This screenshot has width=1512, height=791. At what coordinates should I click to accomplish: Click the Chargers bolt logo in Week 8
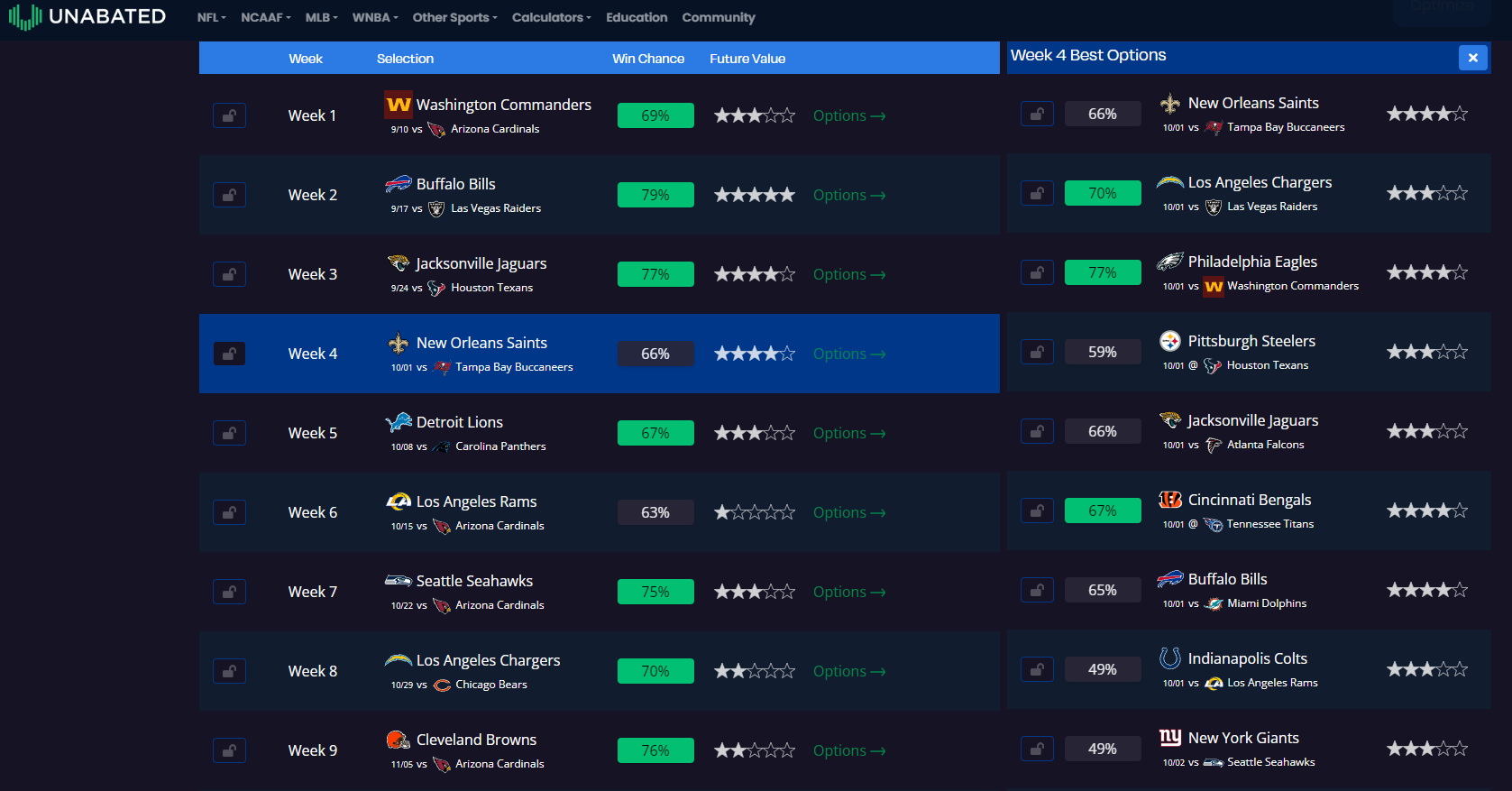(399, 660)
